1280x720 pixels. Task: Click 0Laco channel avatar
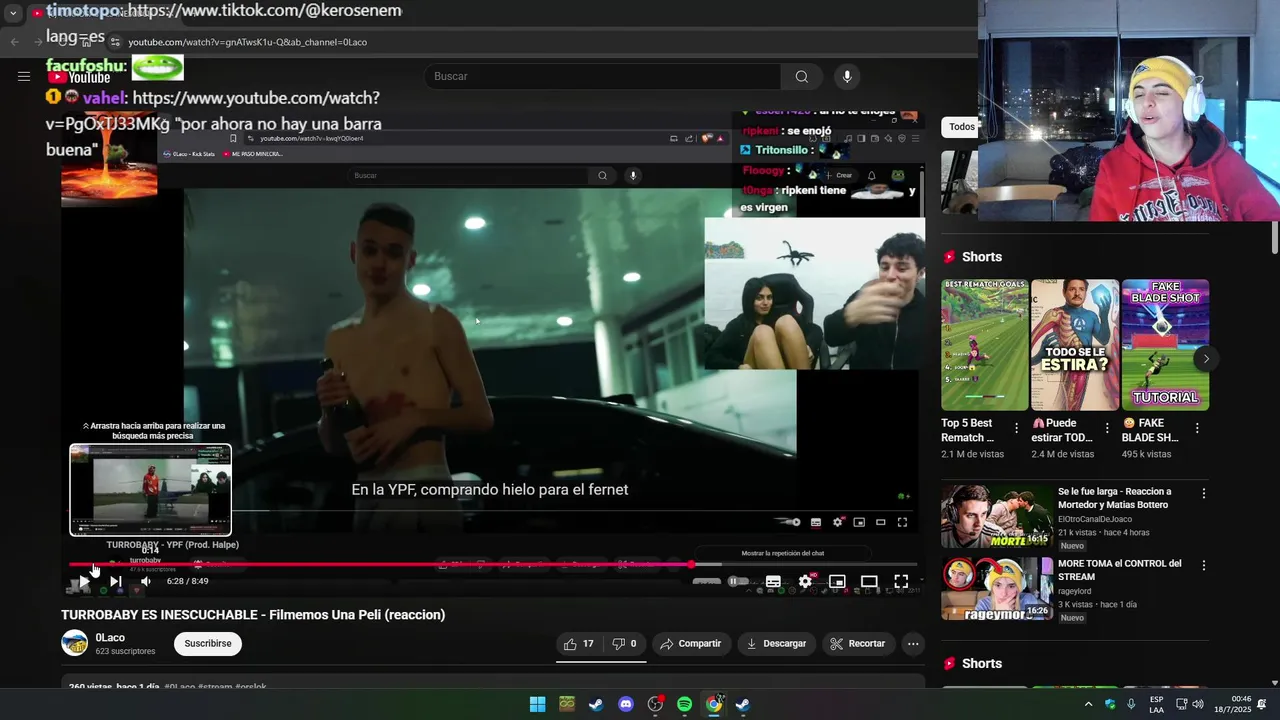click(75, 643)
